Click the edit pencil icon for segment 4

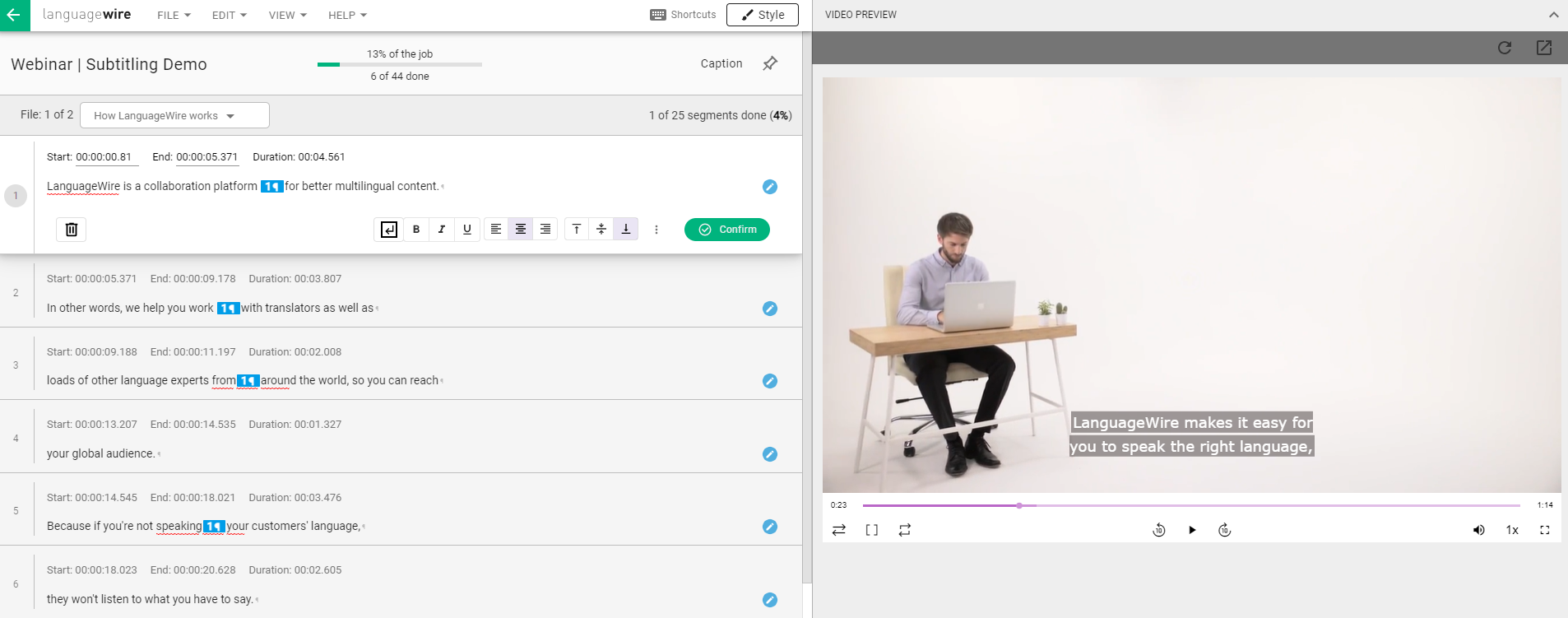(770, 454)
